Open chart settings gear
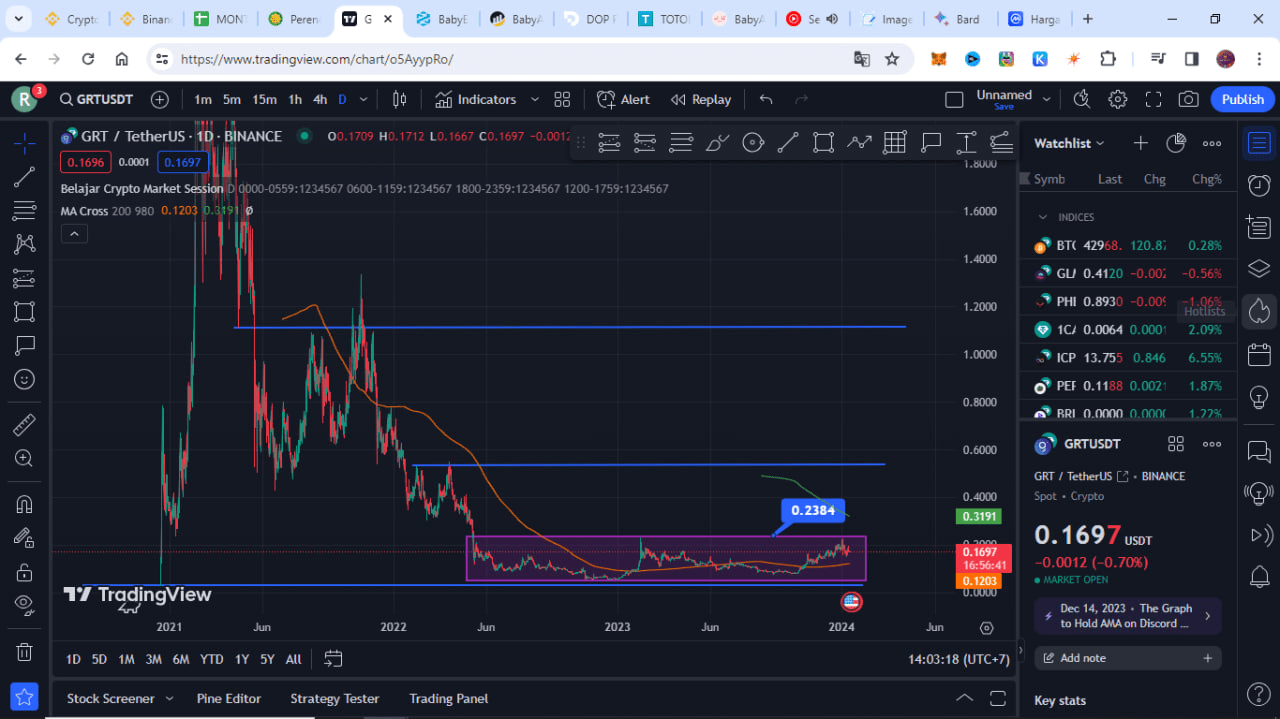This screenshot has height=719, width=1280. pos(1117,99)
